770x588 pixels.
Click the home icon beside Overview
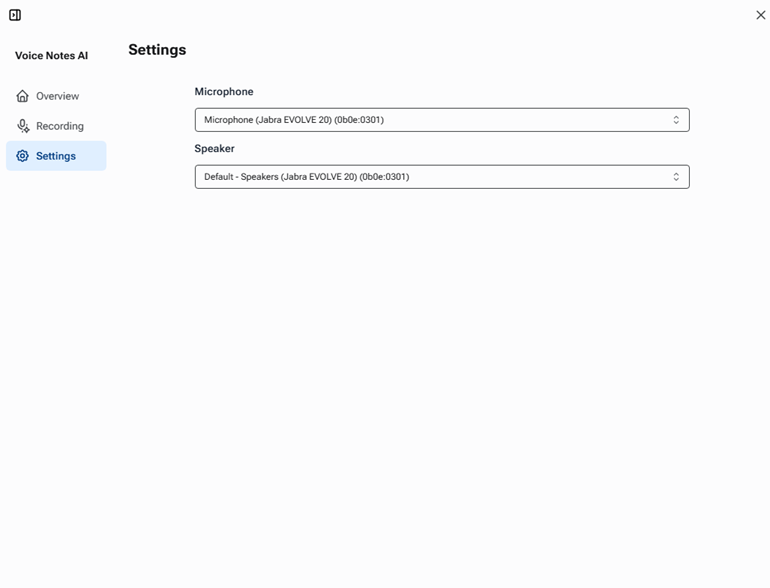click(x=22, y=96)
